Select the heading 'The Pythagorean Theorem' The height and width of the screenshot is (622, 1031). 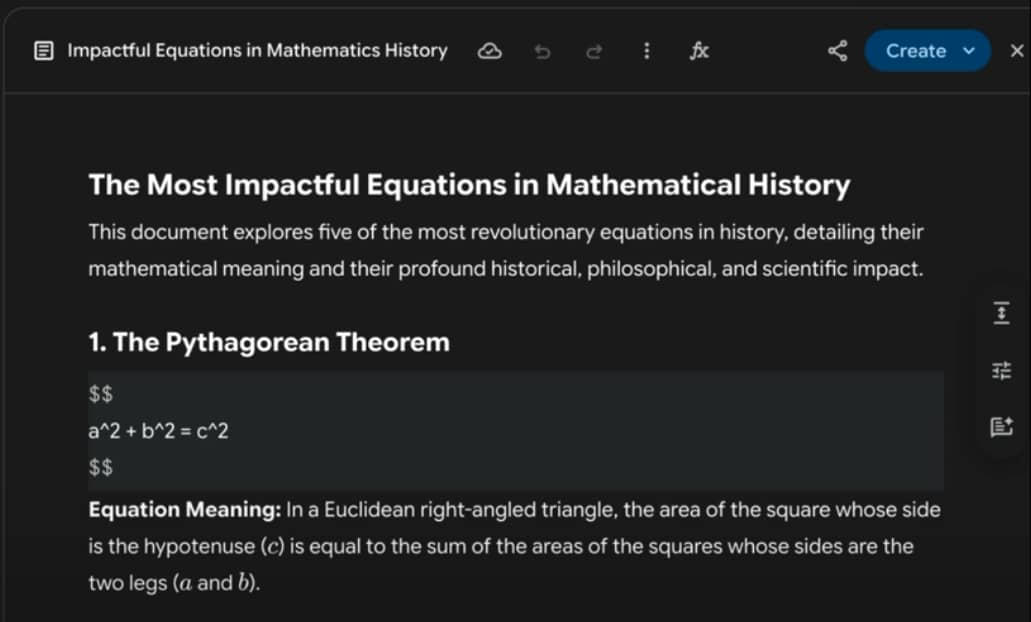point(268,341)
